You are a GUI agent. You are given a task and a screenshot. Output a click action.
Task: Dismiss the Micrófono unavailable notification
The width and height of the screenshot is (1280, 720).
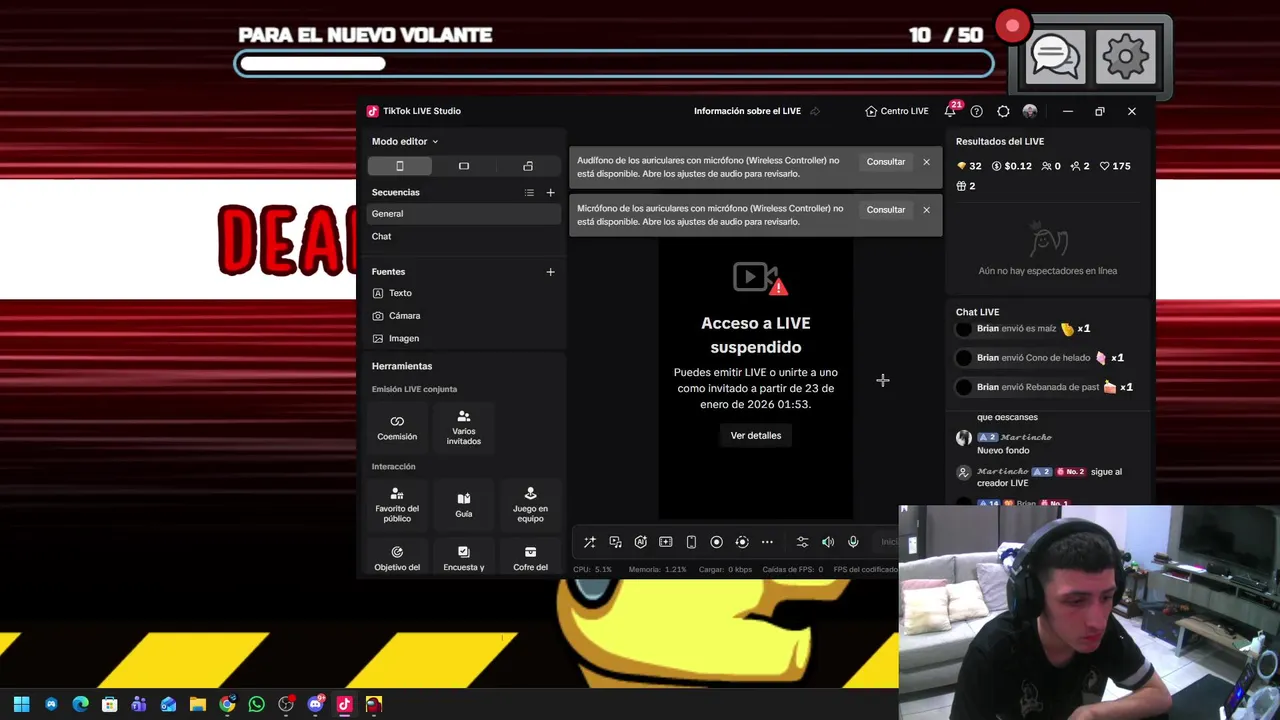pos(926,210)
